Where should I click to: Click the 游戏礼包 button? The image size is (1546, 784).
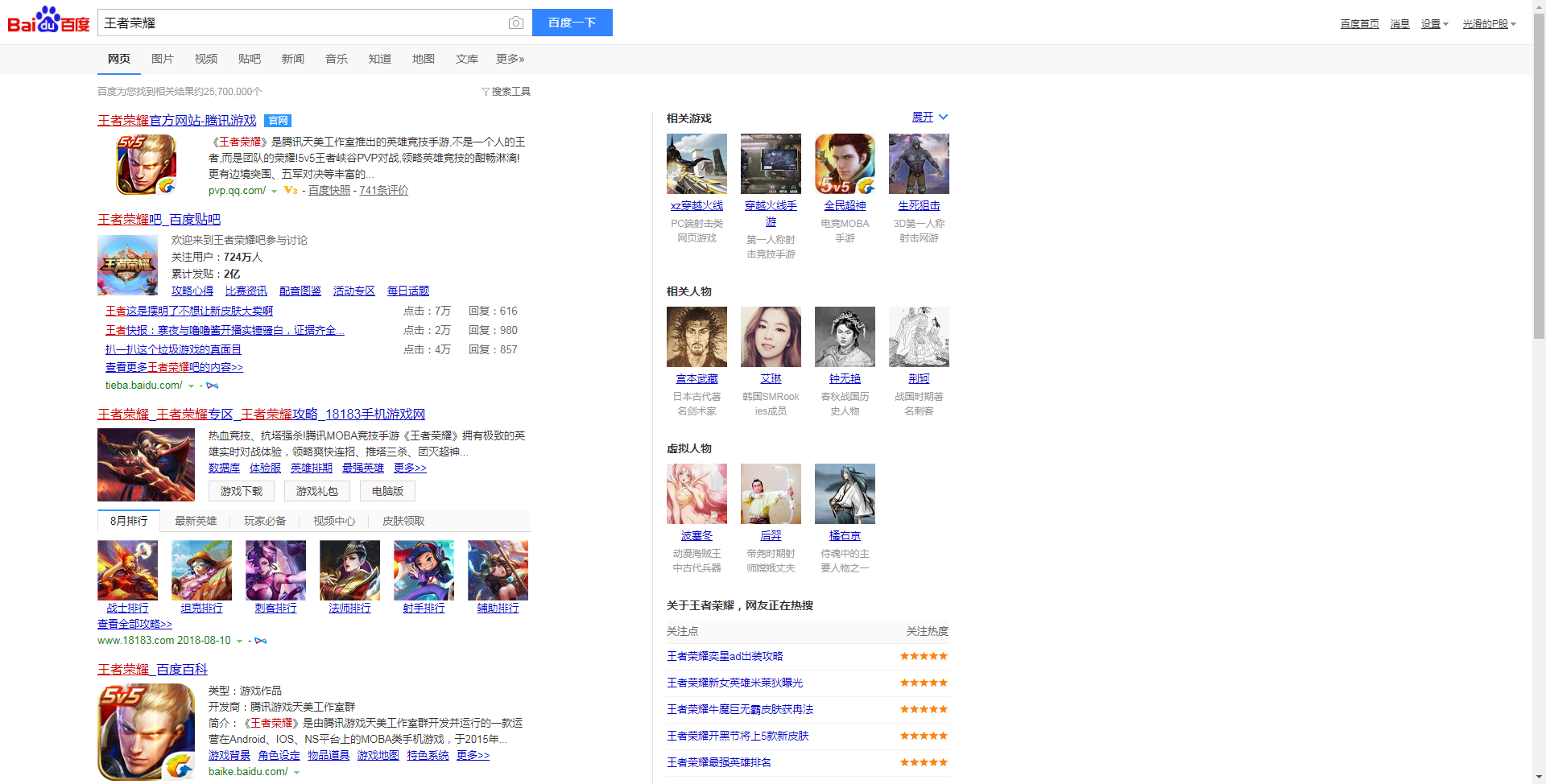click(x=317, y=491)
